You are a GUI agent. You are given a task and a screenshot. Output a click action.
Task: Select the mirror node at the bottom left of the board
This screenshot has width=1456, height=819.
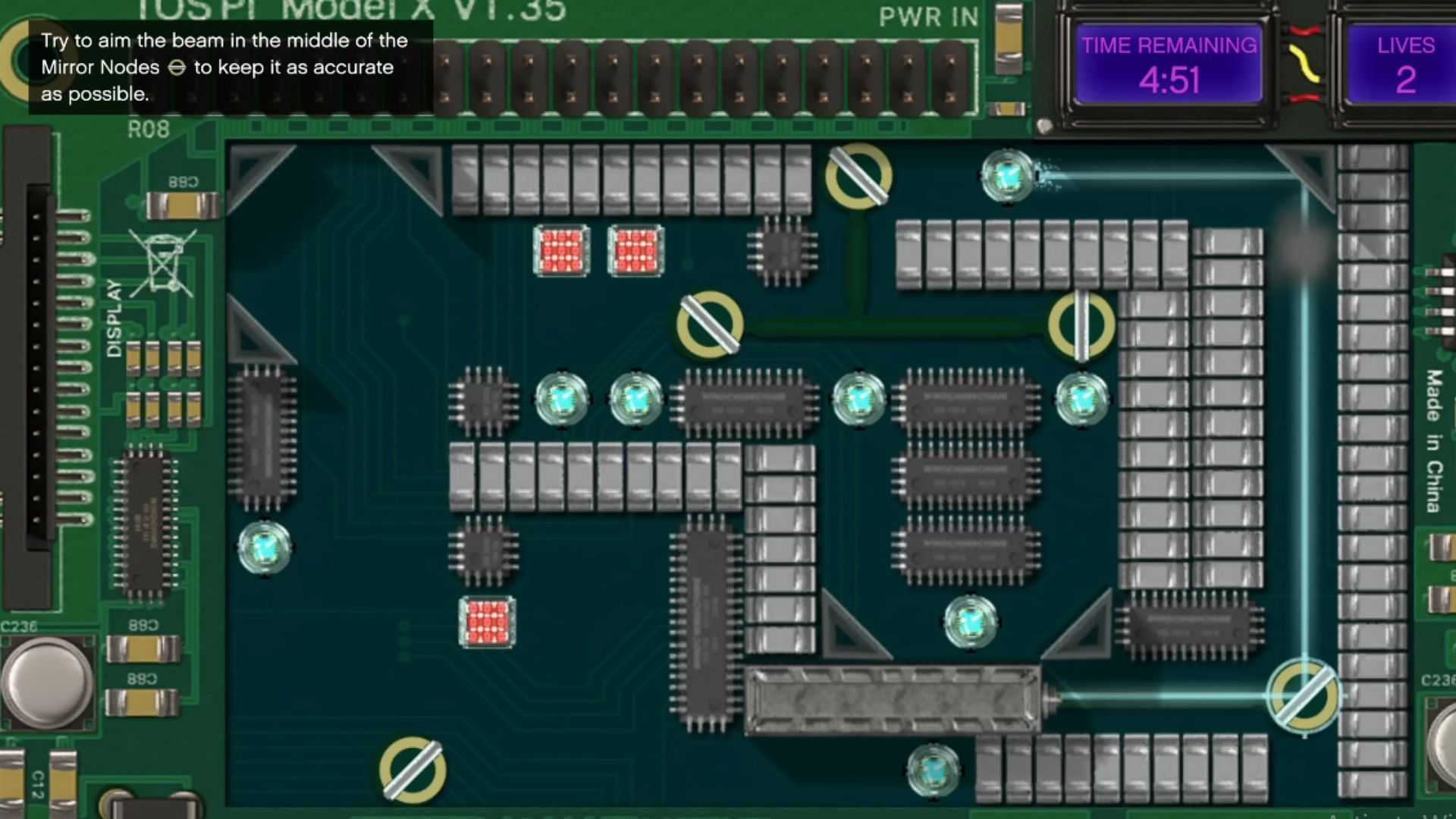413,770
